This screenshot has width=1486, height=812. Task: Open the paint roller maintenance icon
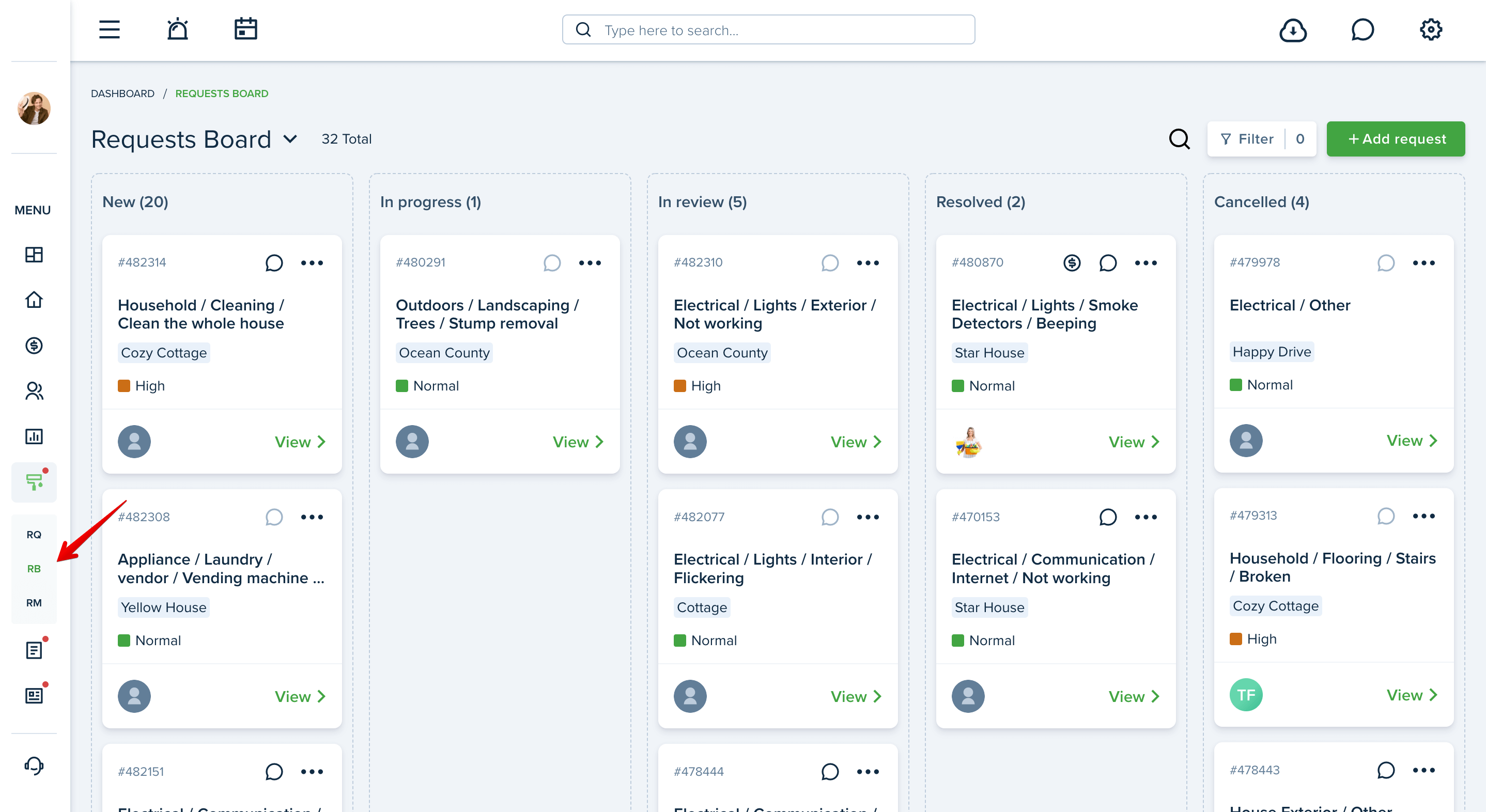click(x=34, y=482)
